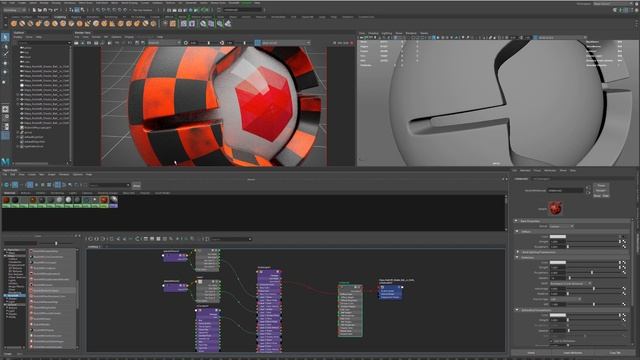Screen dimensions: 640x360
Task: Open the BRDF dropdown in Reflection section
Action: tap(570, 283)
